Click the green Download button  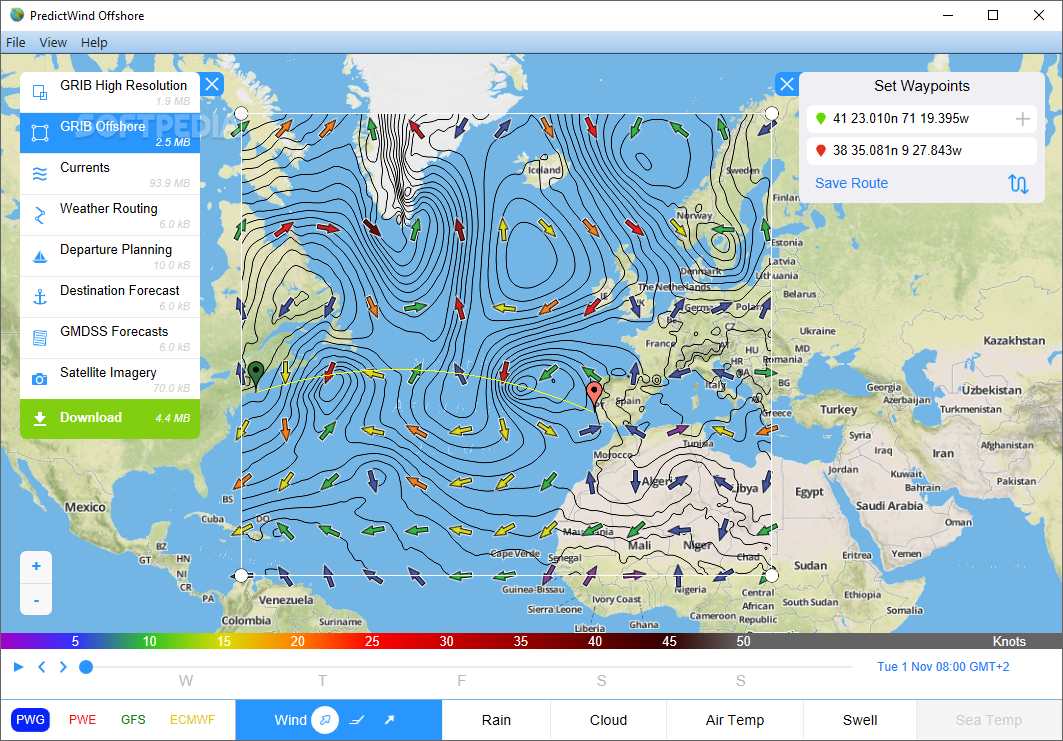[110, 418]
